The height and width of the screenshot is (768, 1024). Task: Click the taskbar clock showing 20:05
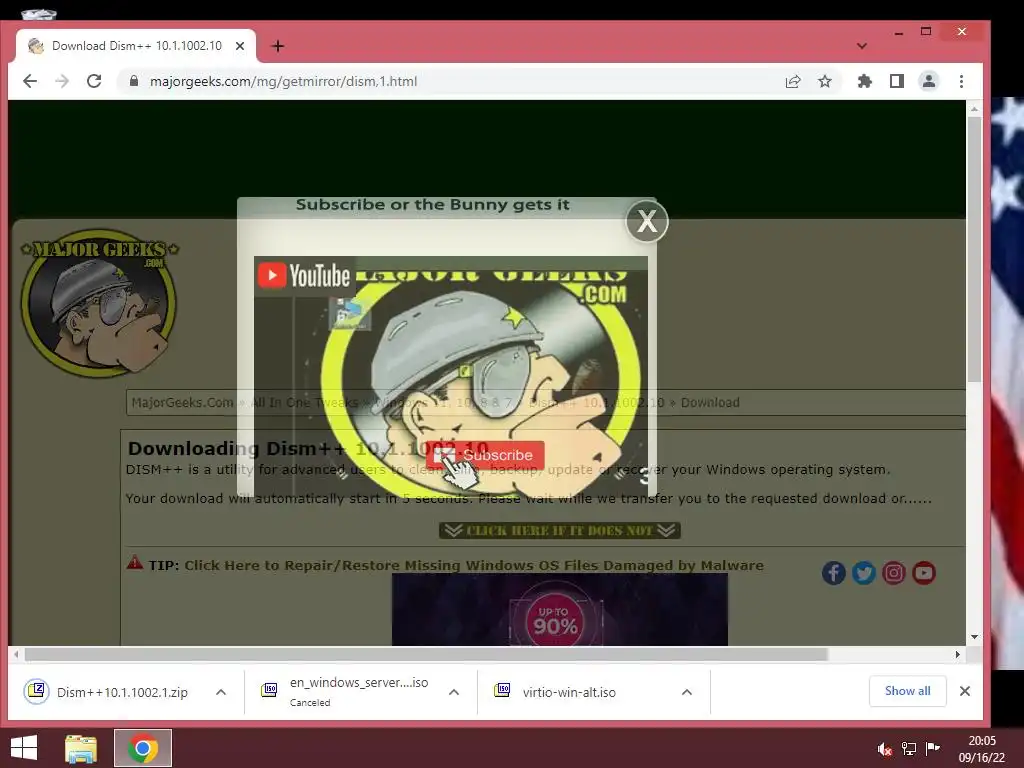(982, 748)
